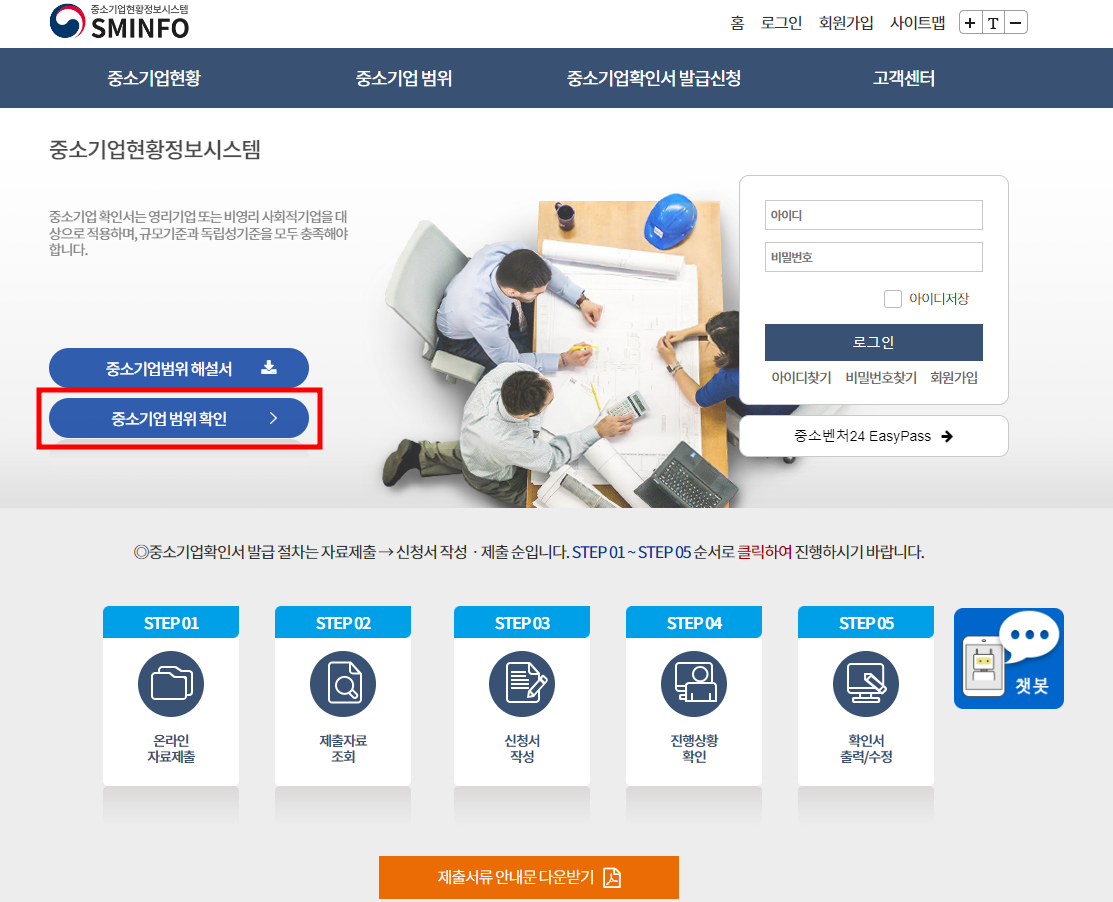The image size is (1113, 902).
Task: Open the 사이트맵 link
Action: pyautogui.click(x=917, y=23)
